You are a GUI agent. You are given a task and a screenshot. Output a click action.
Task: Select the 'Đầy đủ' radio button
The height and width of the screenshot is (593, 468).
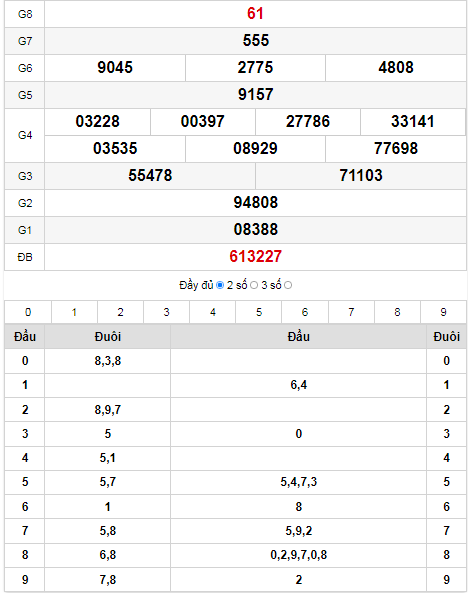(x=220, y=285)
